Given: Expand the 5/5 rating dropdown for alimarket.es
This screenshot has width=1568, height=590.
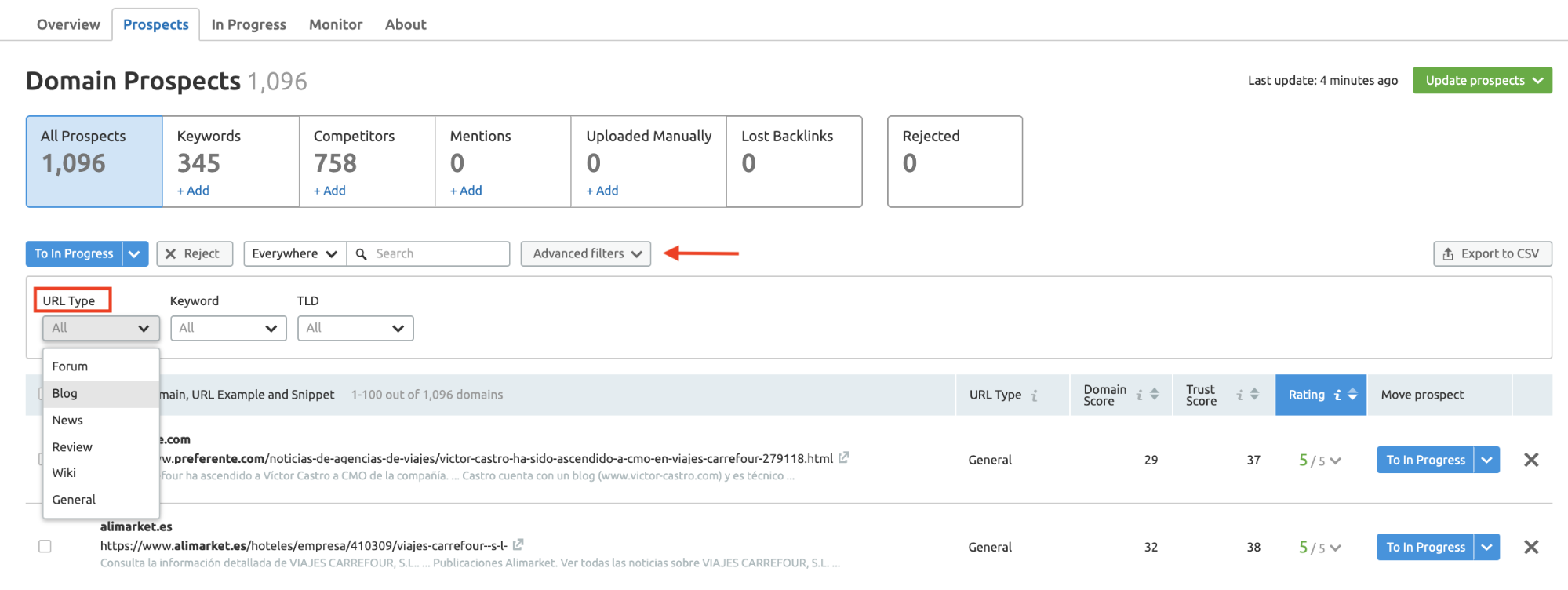Looking at the screenshot, I should pos(1335,548).
